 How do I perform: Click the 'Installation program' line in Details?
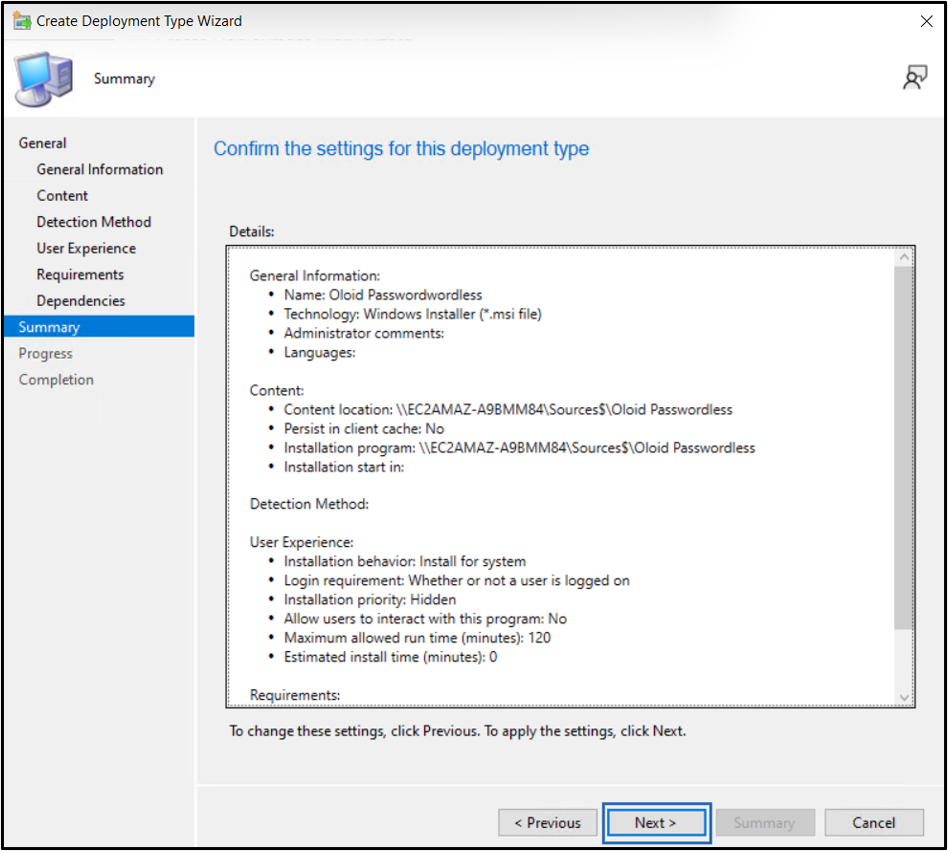coord(519,448)
